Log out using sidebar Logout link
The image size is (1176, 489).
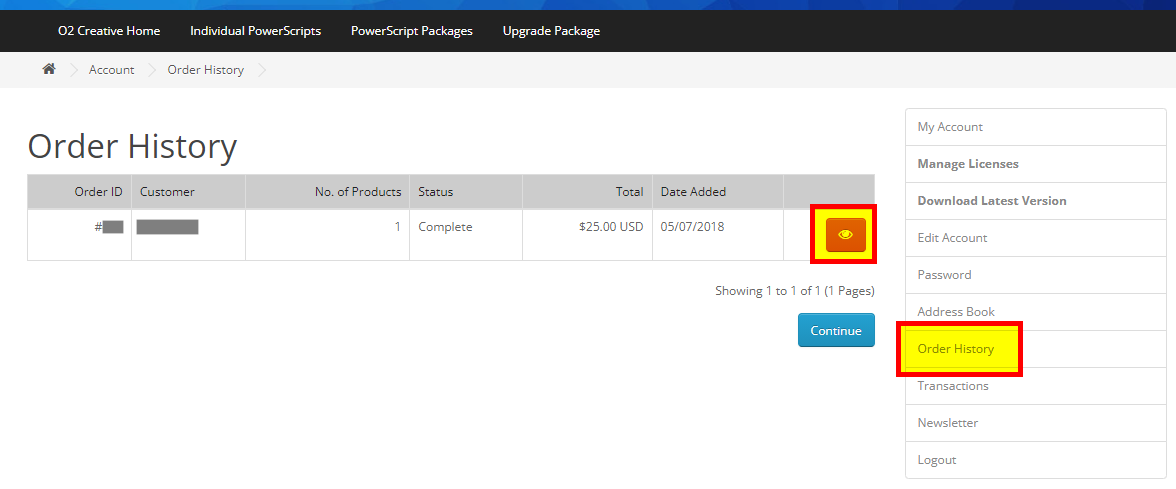[x=937, y=460]
